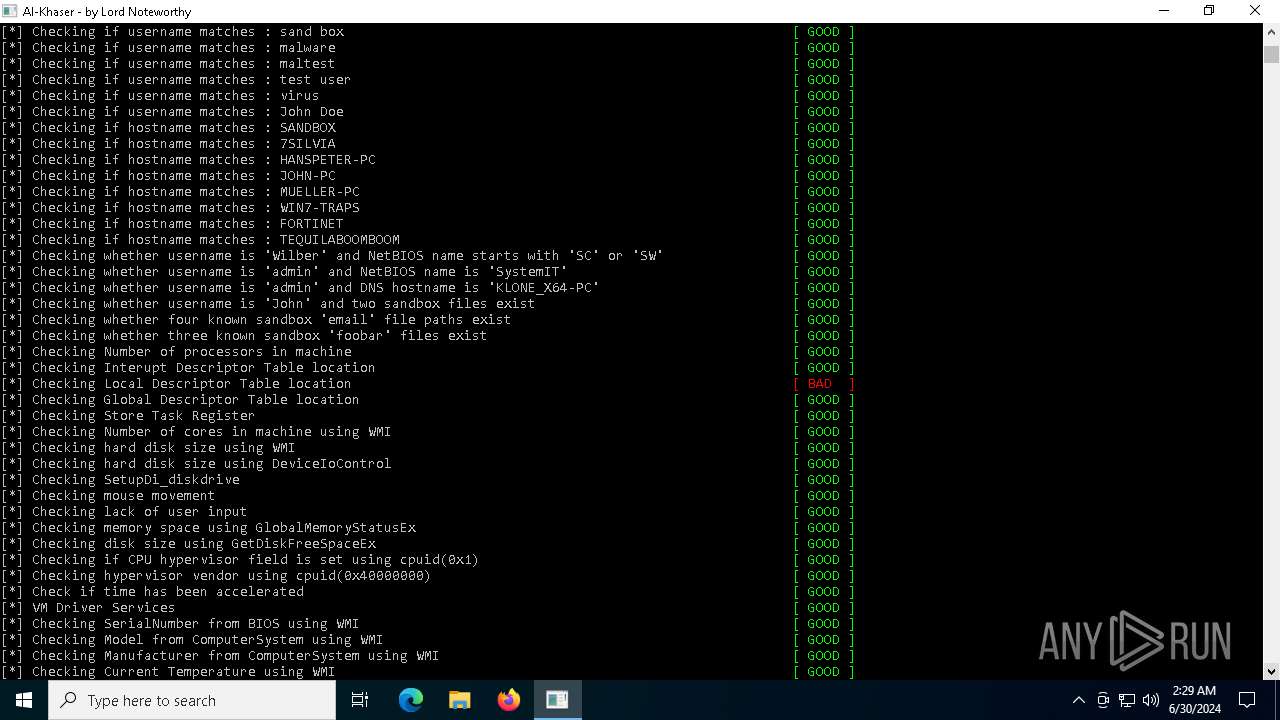
Task: Close the Al-Khaser console window
Action: pos(1255,11)
